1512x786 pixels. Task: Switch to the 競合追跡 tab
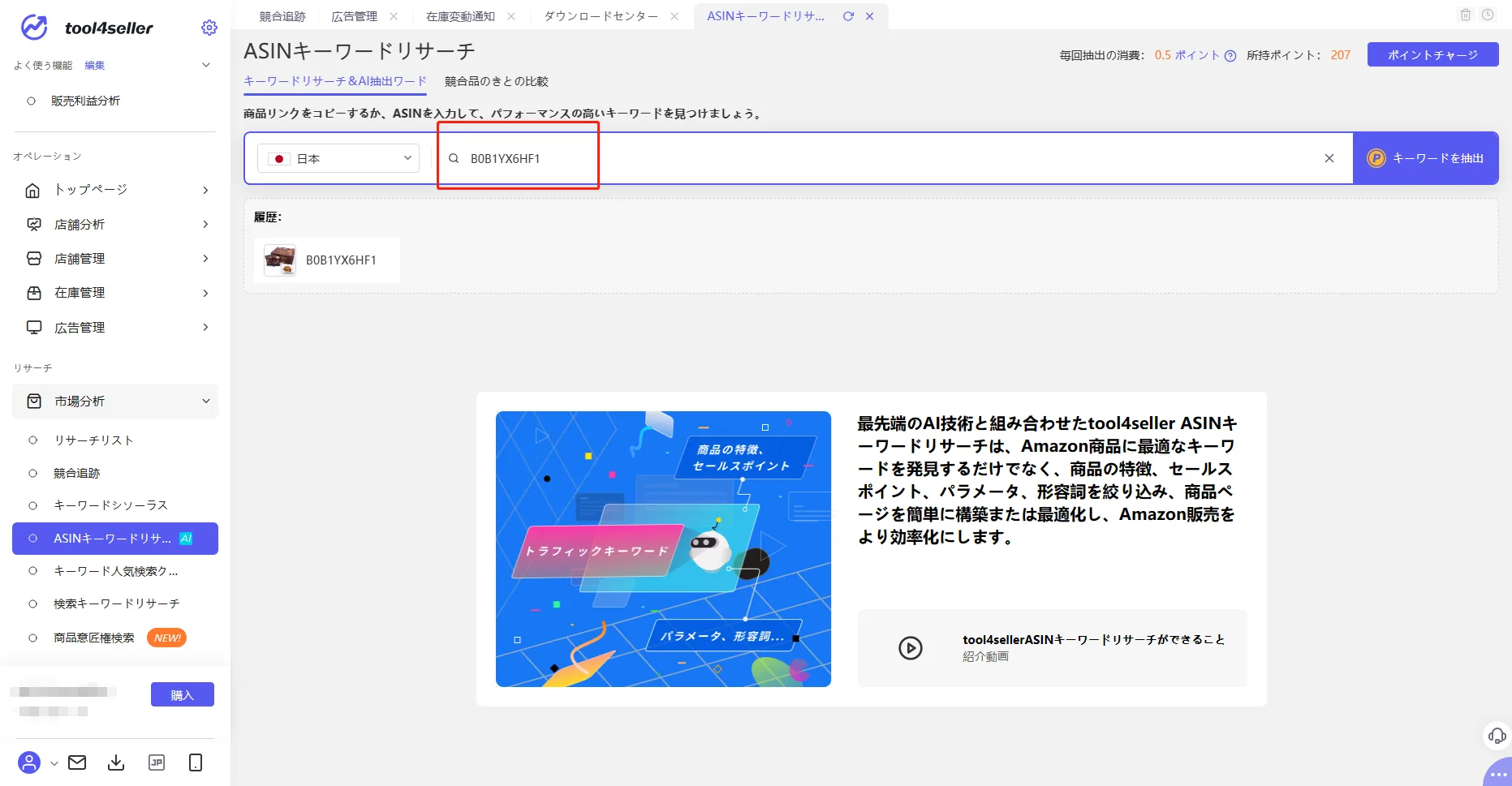(x=282, y=16)
